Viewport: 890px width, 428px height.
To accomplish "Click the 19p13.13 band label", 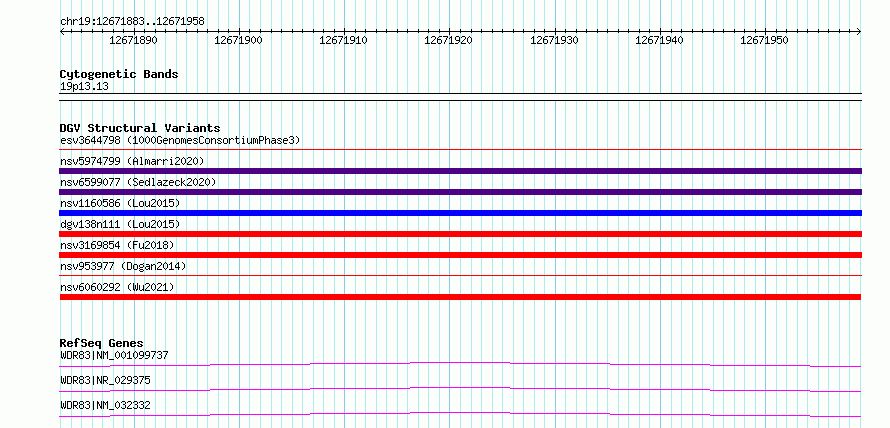I will click(84, 87).
